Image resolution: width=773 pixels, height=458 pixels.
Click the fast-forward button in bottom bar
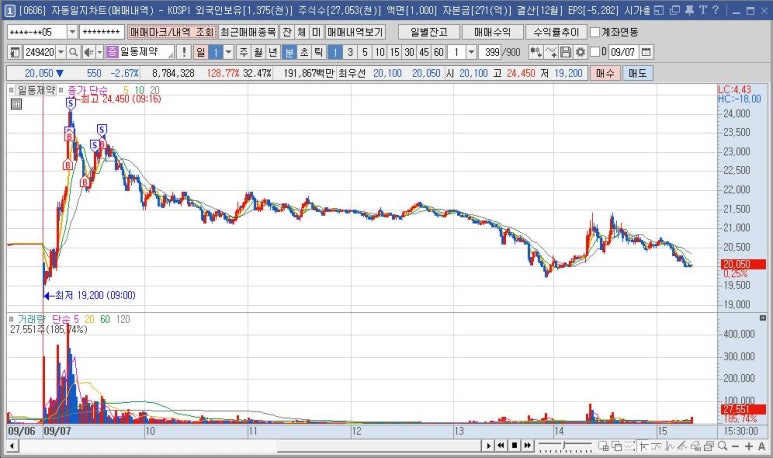pyautogui.click(x=527, y=446)
